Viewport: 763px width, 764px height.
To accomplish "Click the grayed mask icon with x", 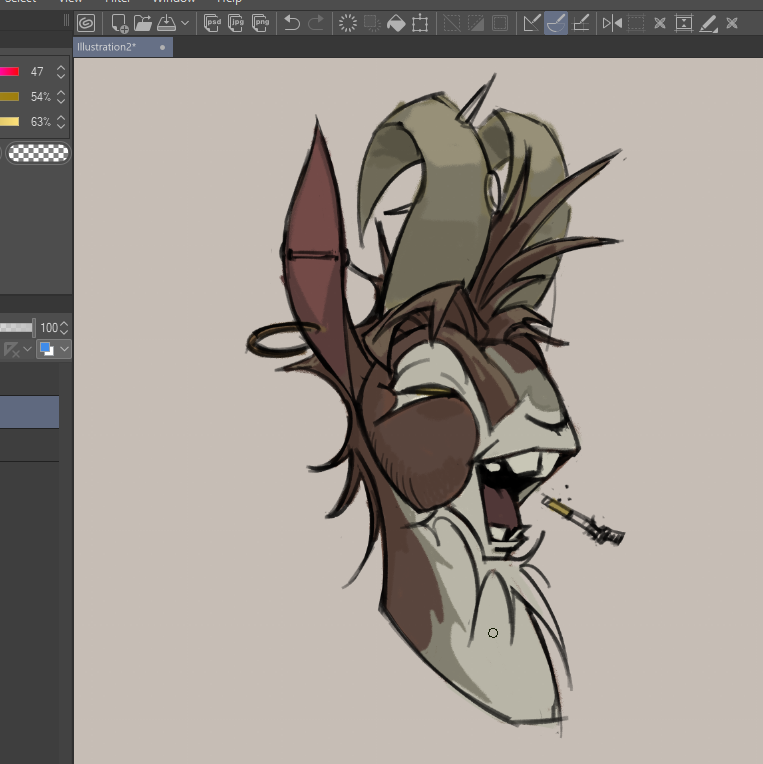I will coord(11,349).
